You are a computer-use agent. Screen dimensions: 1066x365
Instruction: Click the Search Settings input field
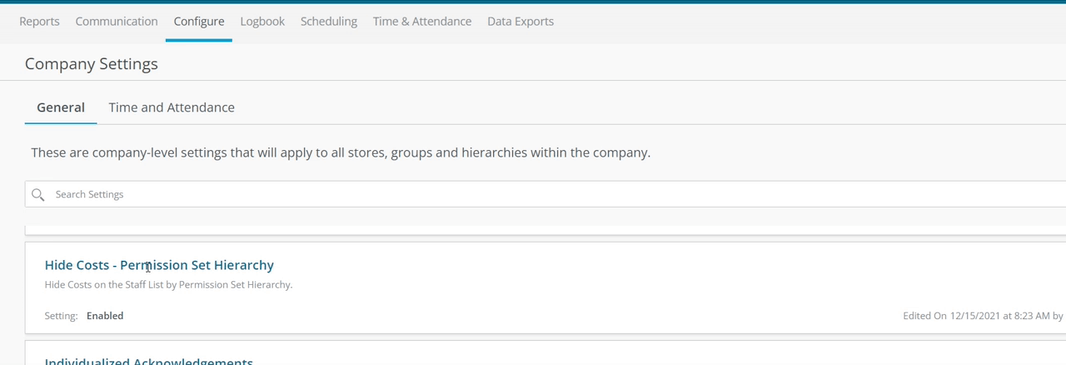546,194
